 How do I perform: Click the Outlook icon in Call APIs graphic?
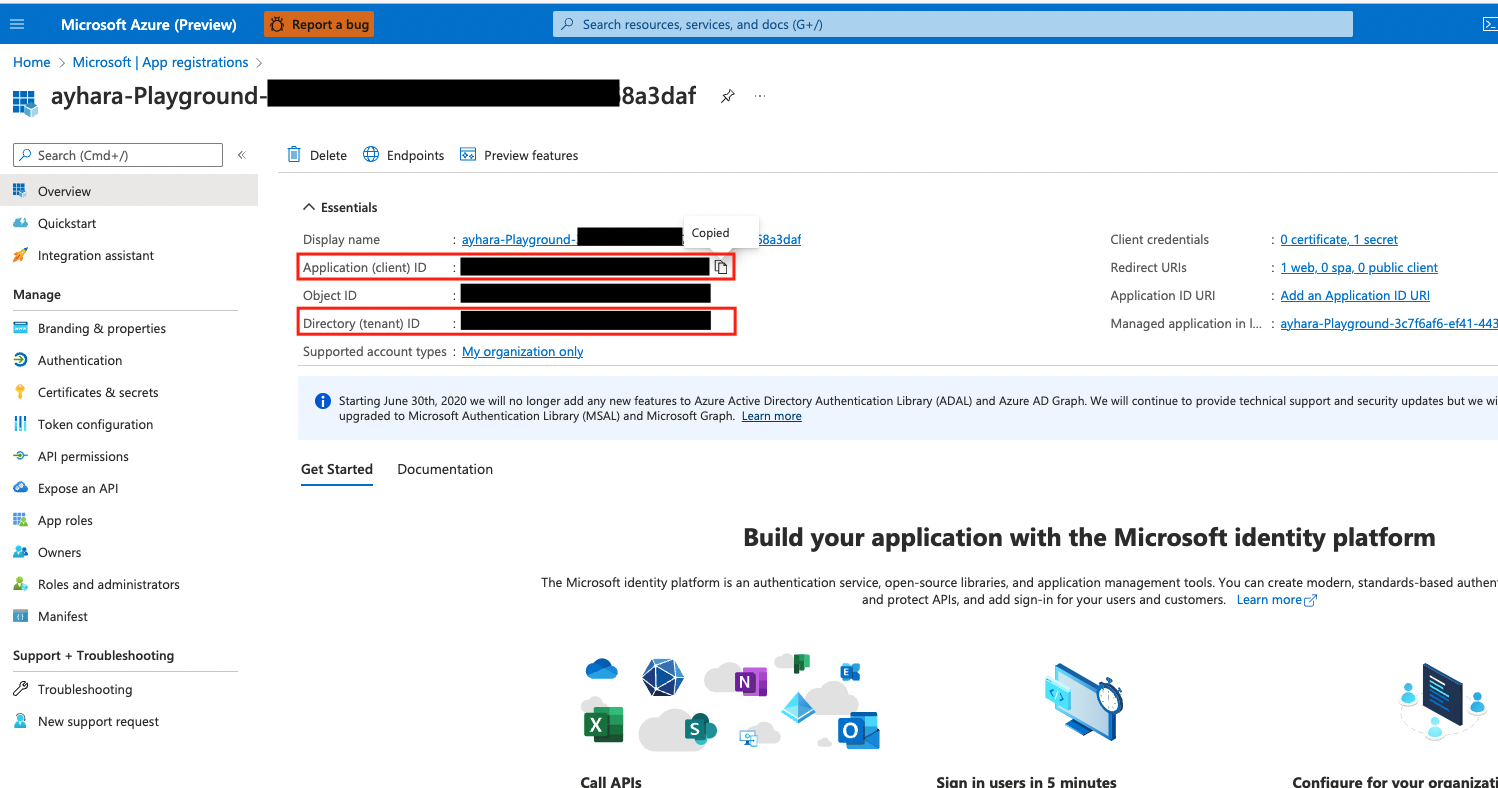click(x=857, y=731)
